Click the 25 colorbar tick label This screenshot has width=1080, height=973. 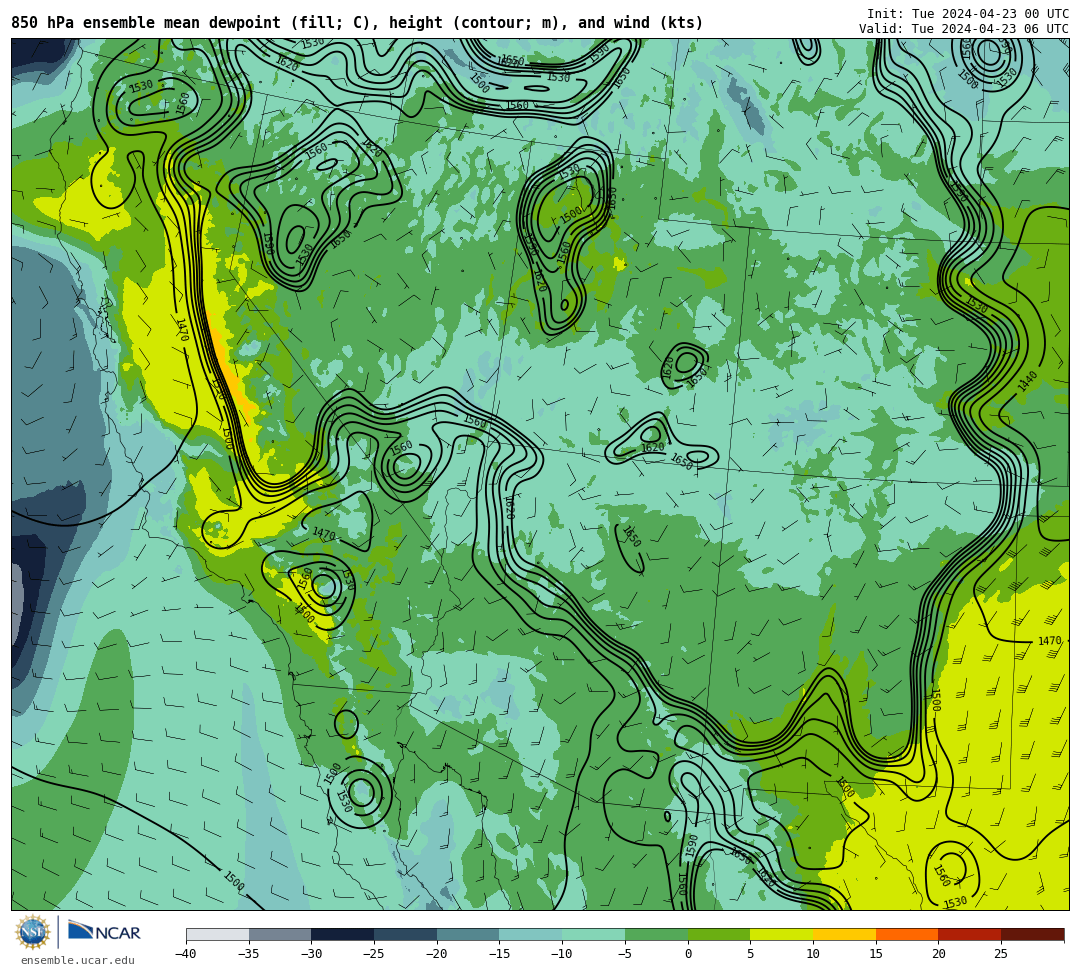pyautogui.click(x=1001, y=954)
